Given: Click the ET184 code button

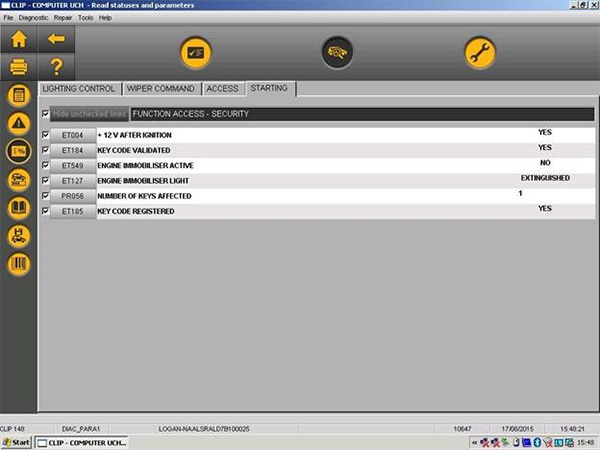Looking at the screenshot, I should pyautogui.click(x=72, y=149).
